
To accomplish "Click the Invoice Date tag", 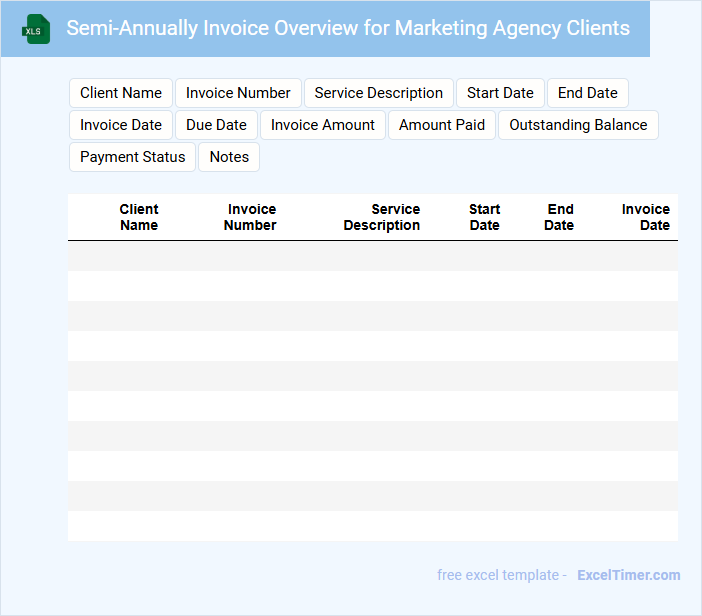I will point(121,125).
